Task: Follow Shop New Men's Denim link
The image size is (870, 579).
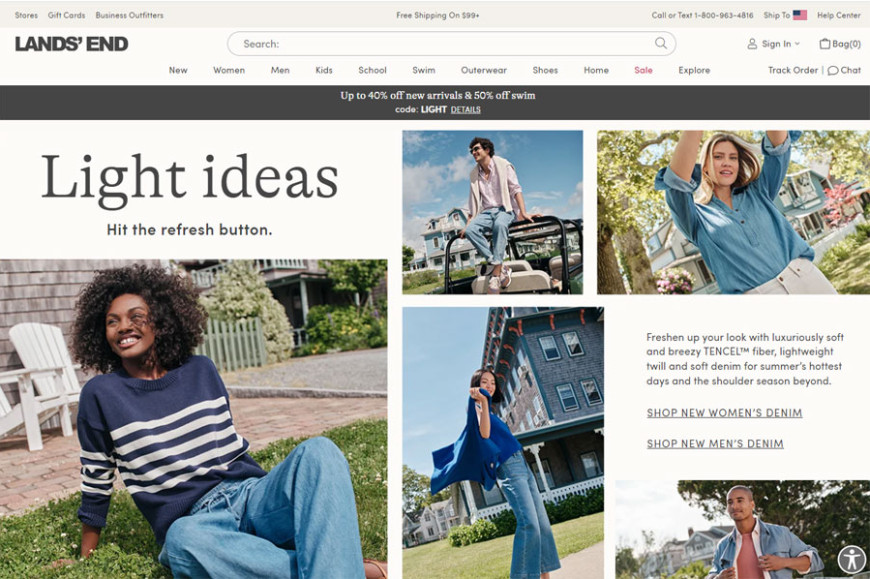Action: (x=715, y=444)
